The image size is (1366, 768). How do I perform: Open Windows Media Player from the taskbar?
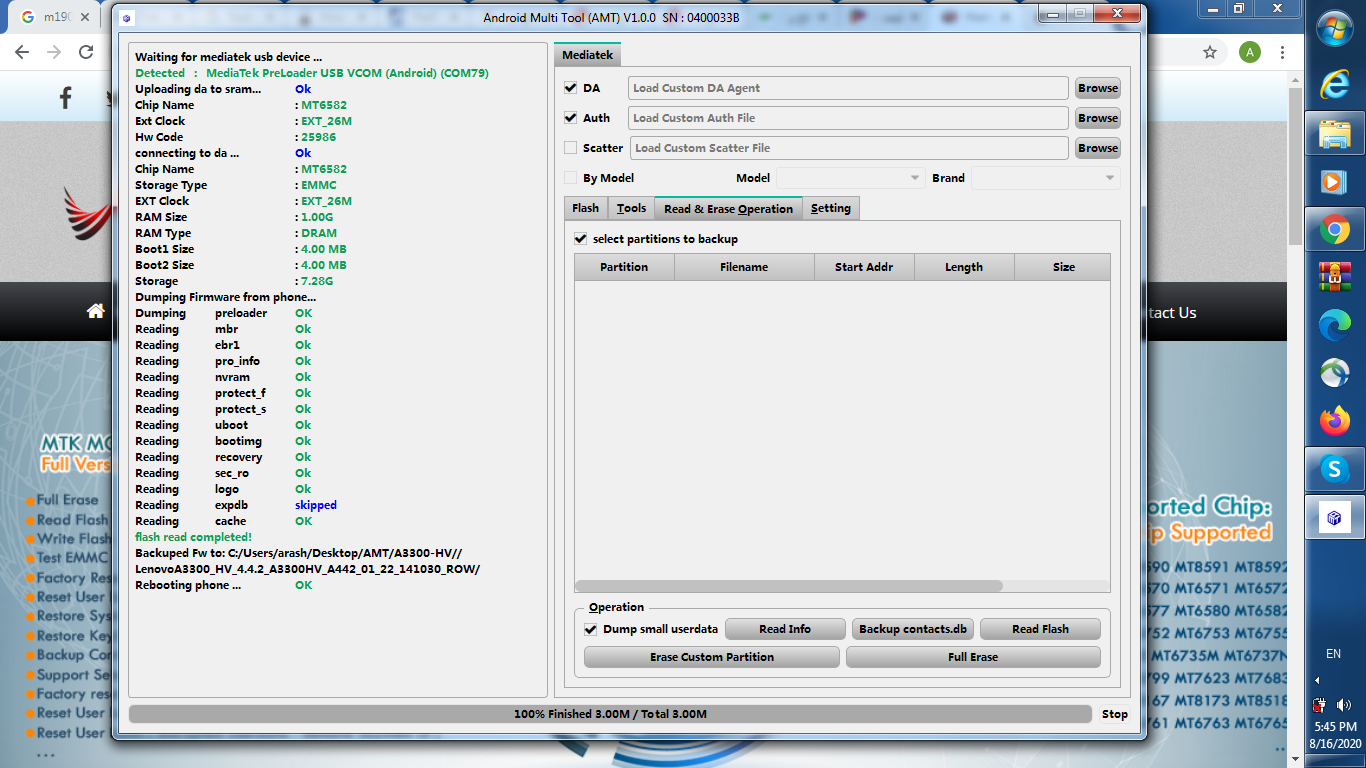(x=1335, y=182)
